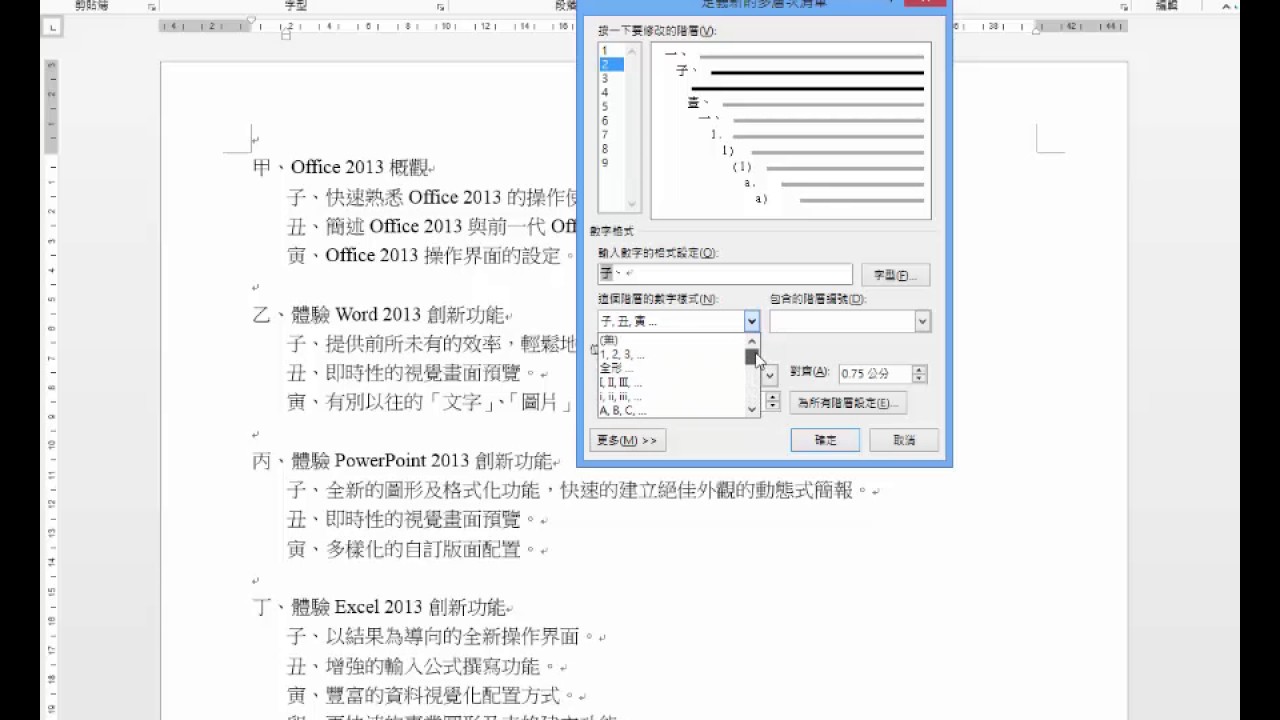
Task: Click the 更多(M) >> button
Action: [627, 440]
